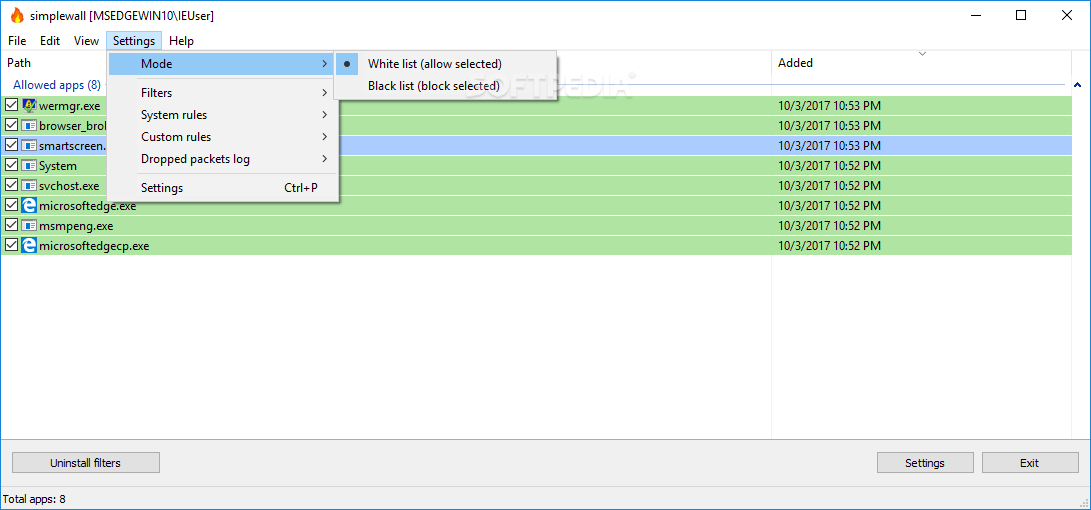Click System row date 10/3/2017 10:52 PM
Screen dimensions: 1091x510
(x=829, y=166)
